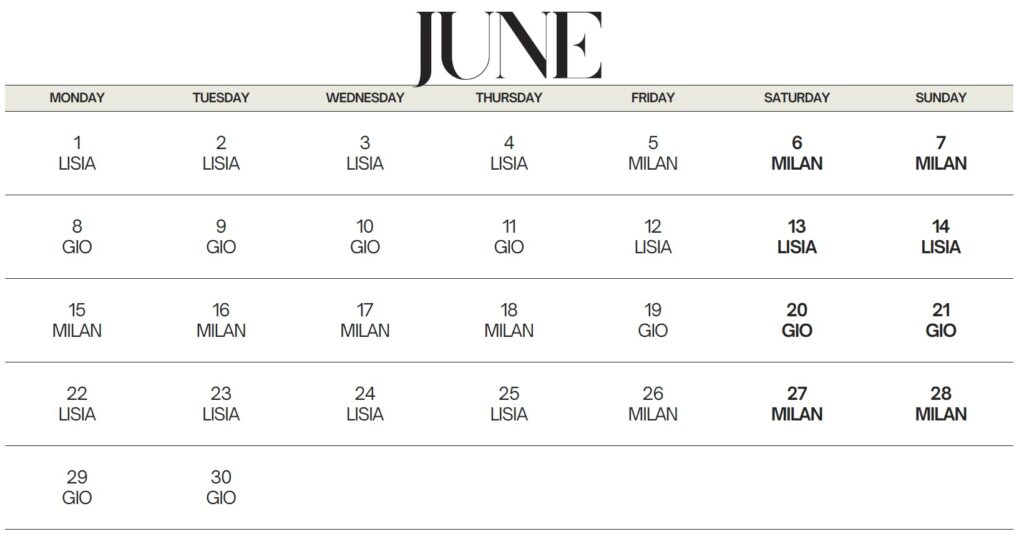The height and width of the screenshot is (534, 1024).
Task: Click June 30 GIO entry
Action: pos(221,487)
